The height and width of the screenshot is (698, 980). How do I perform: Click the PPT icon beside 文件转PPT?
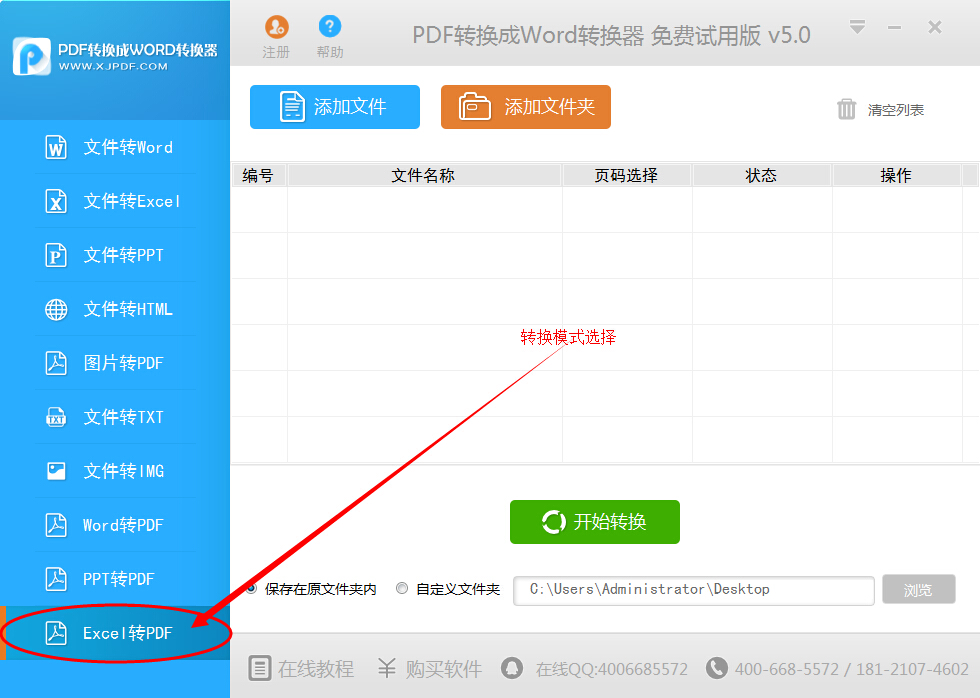click(x=56, y=256)
